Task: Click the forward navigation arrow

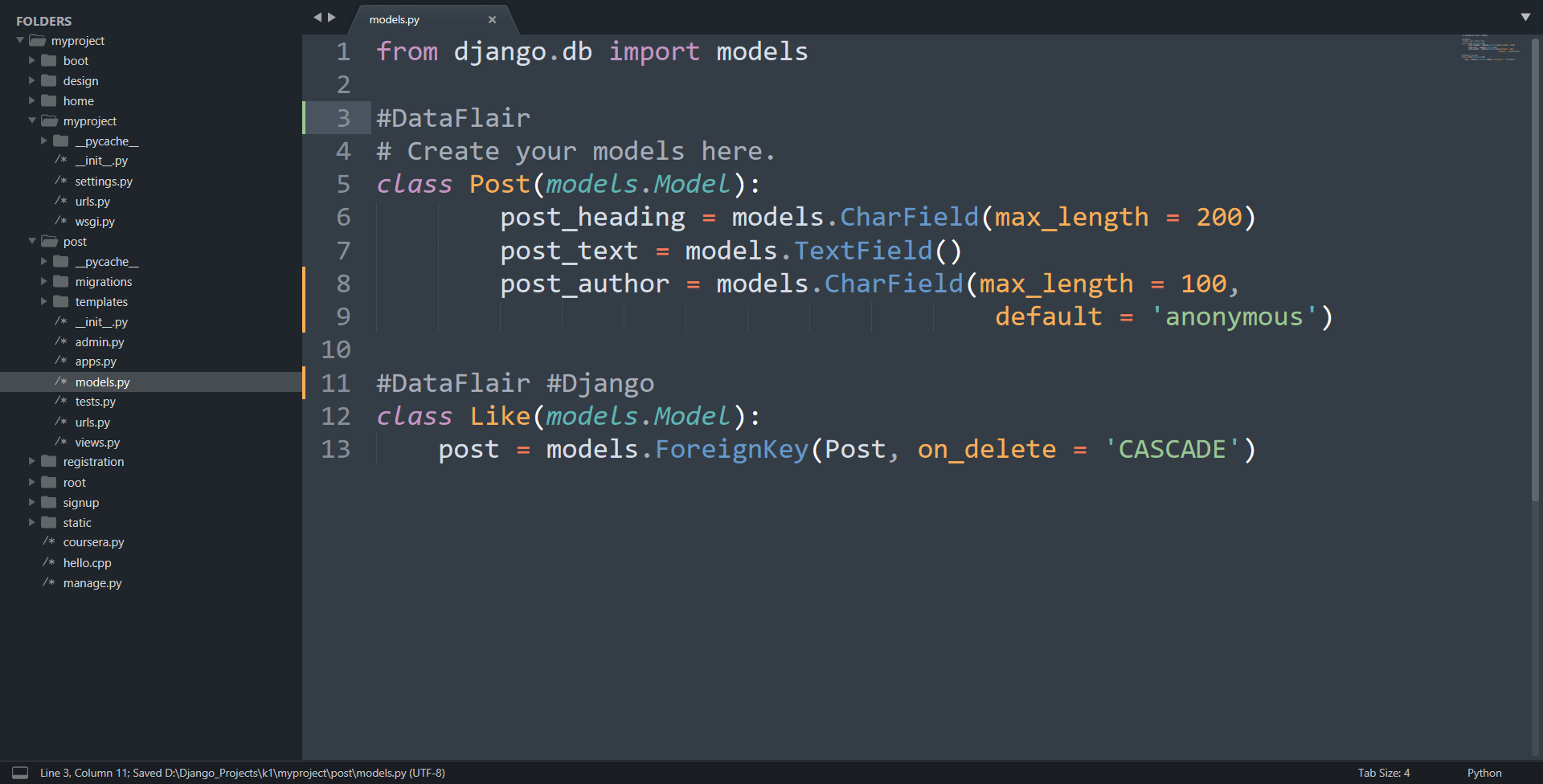Action: (332, 16)
